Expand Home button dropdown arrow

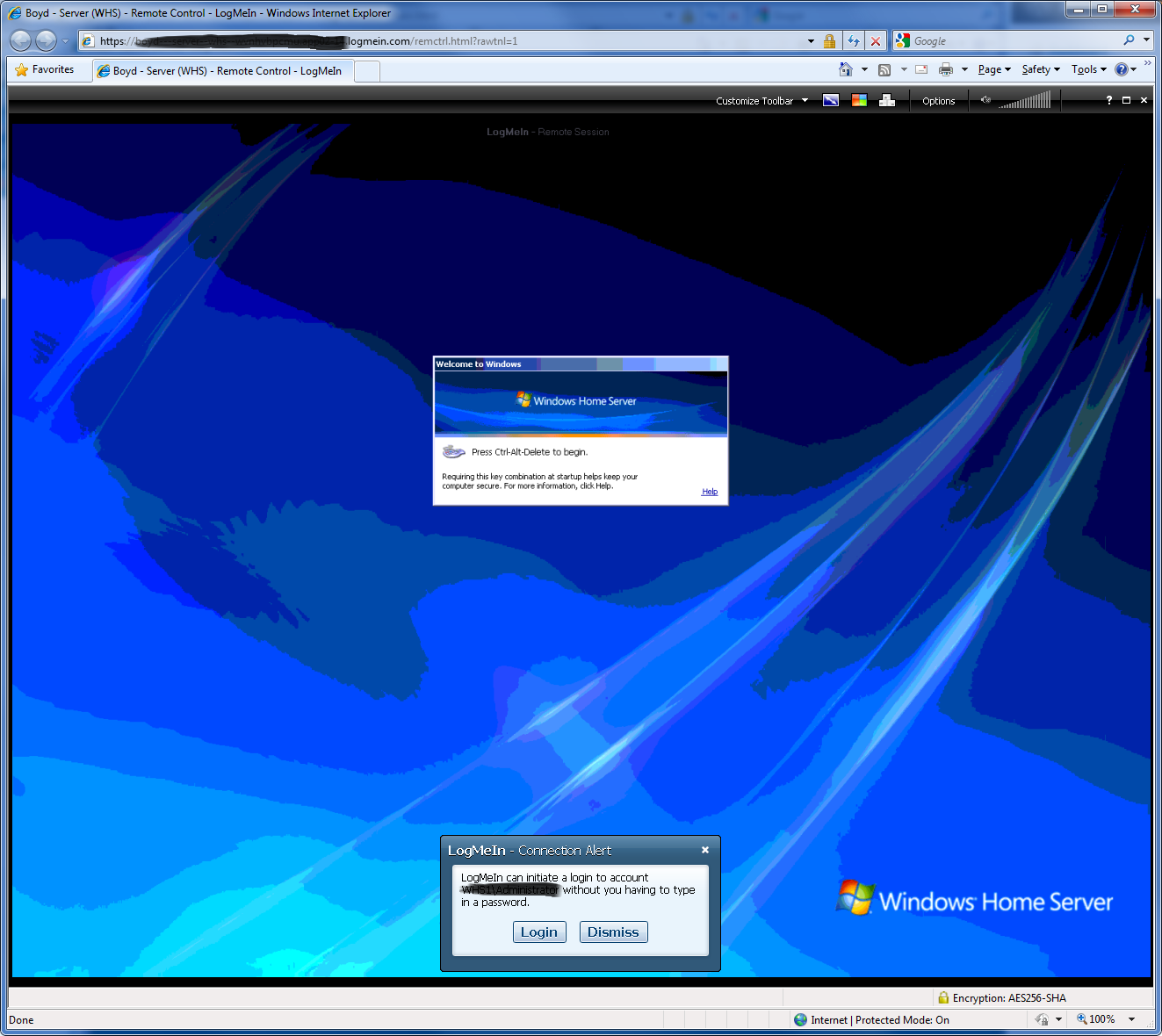864,69
